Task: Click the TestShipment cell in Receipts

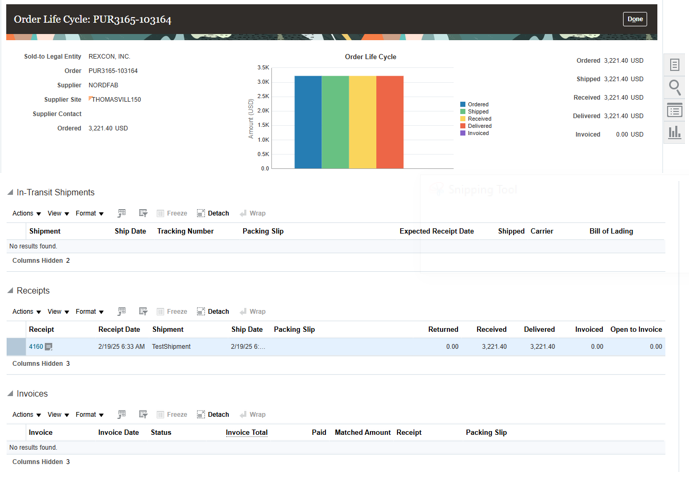Action: pyautogui.click(x=171, y=347)
